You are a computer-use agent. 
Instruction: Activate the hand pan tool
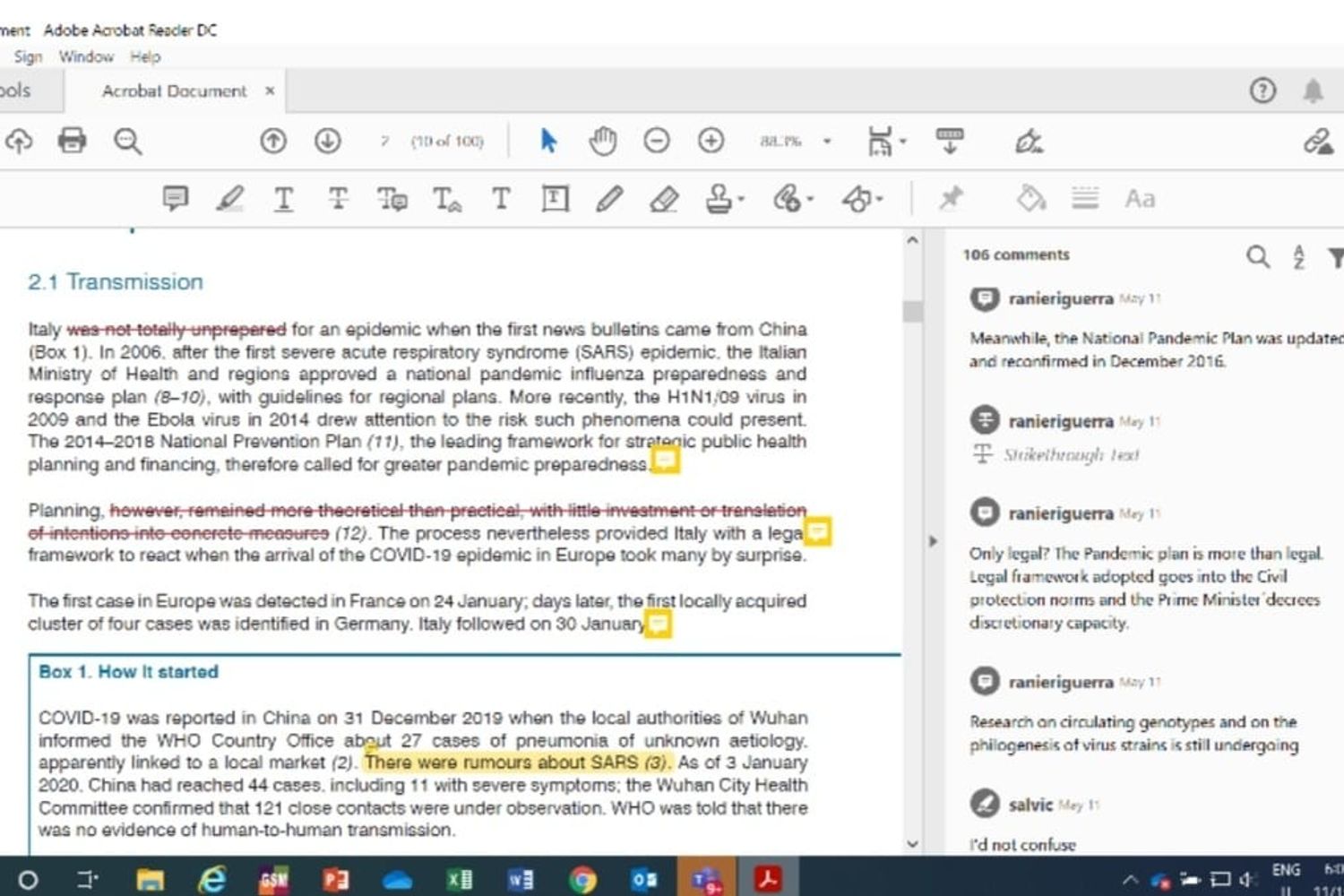[x=603, y=141]
